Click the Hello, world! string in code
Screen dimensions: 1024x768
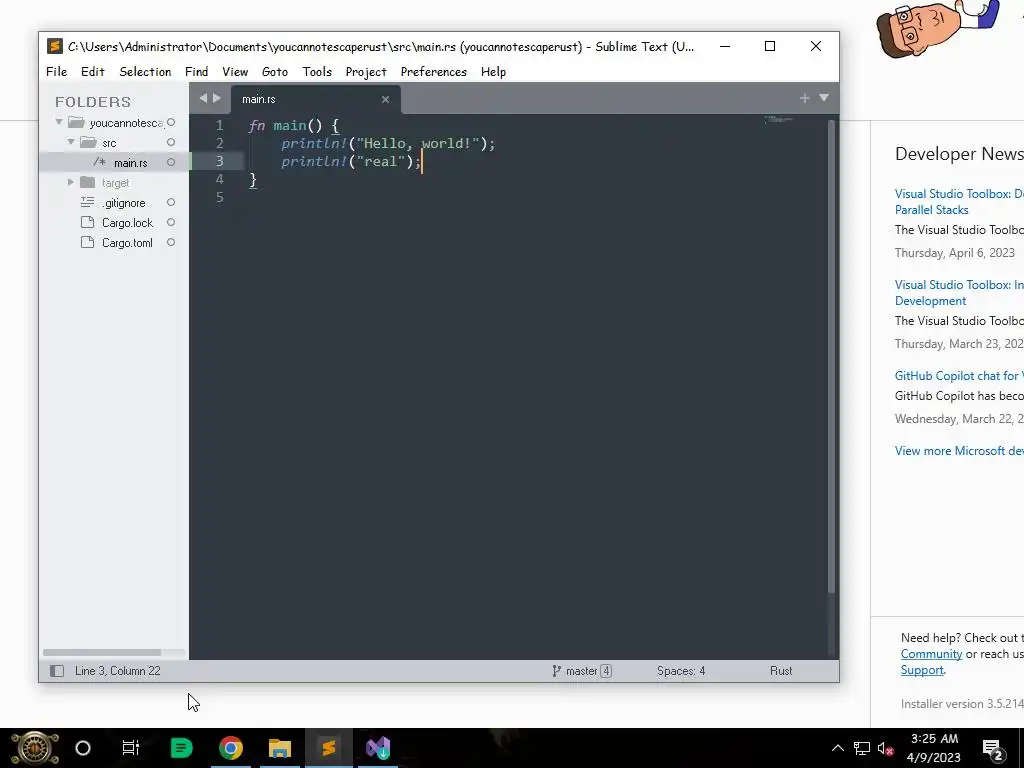418,144
